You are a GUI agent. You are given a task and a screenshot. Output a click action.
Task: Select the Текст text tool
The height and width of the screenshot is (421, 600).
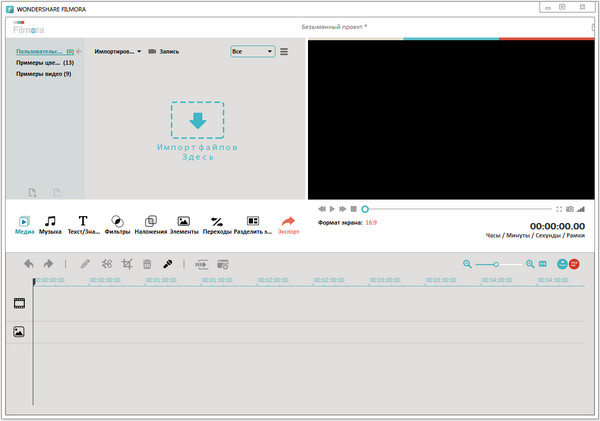[83, 224]
